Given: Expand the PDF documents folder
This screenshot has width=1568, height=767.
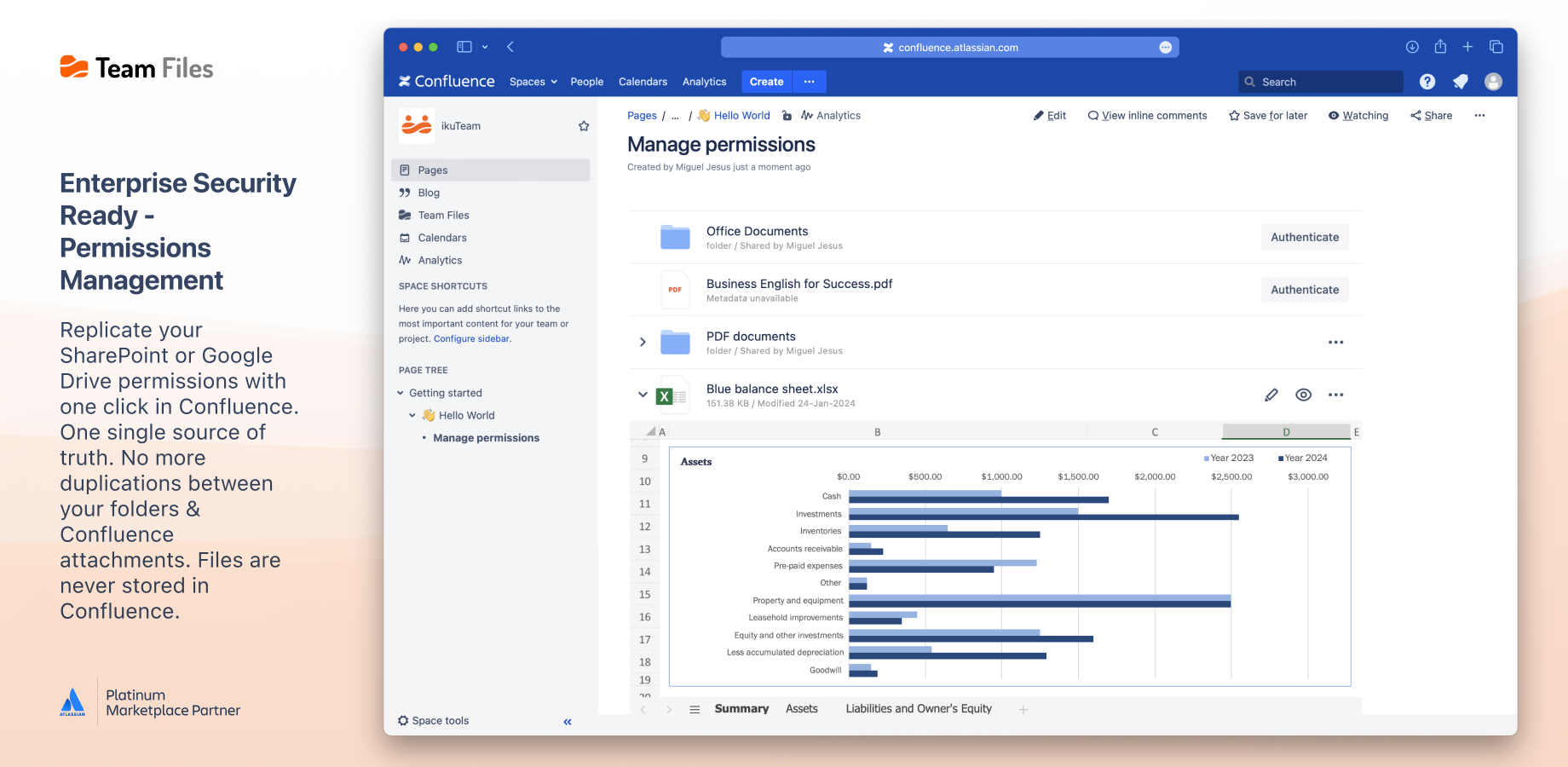Looking at the screenshot, I should [643, 343].
